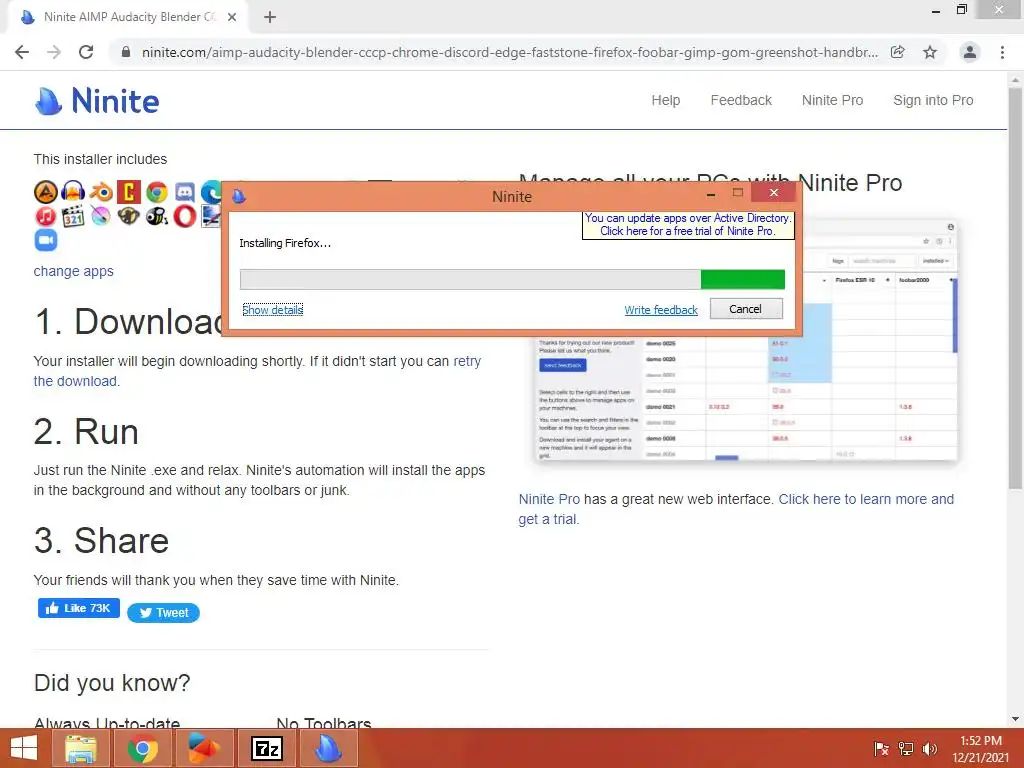Click the MusicBee bee icon
1024x768 pixels.
click(x=157, y=216)
